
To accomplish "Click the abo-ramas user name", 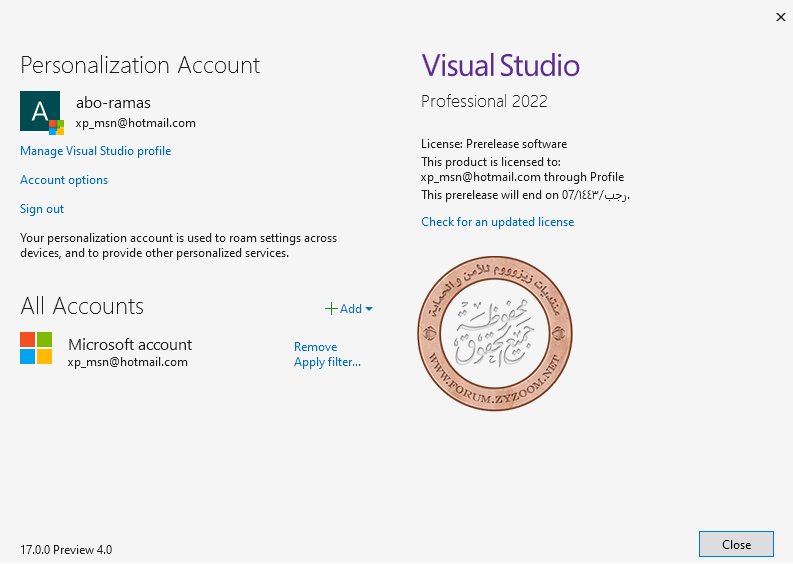I will [113, 103].
